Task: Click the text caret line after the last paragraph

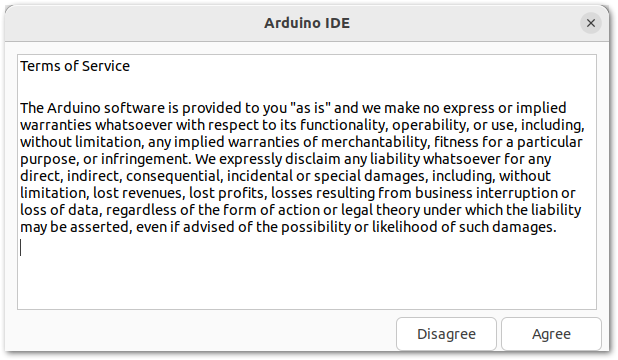Action: point(21,248)
